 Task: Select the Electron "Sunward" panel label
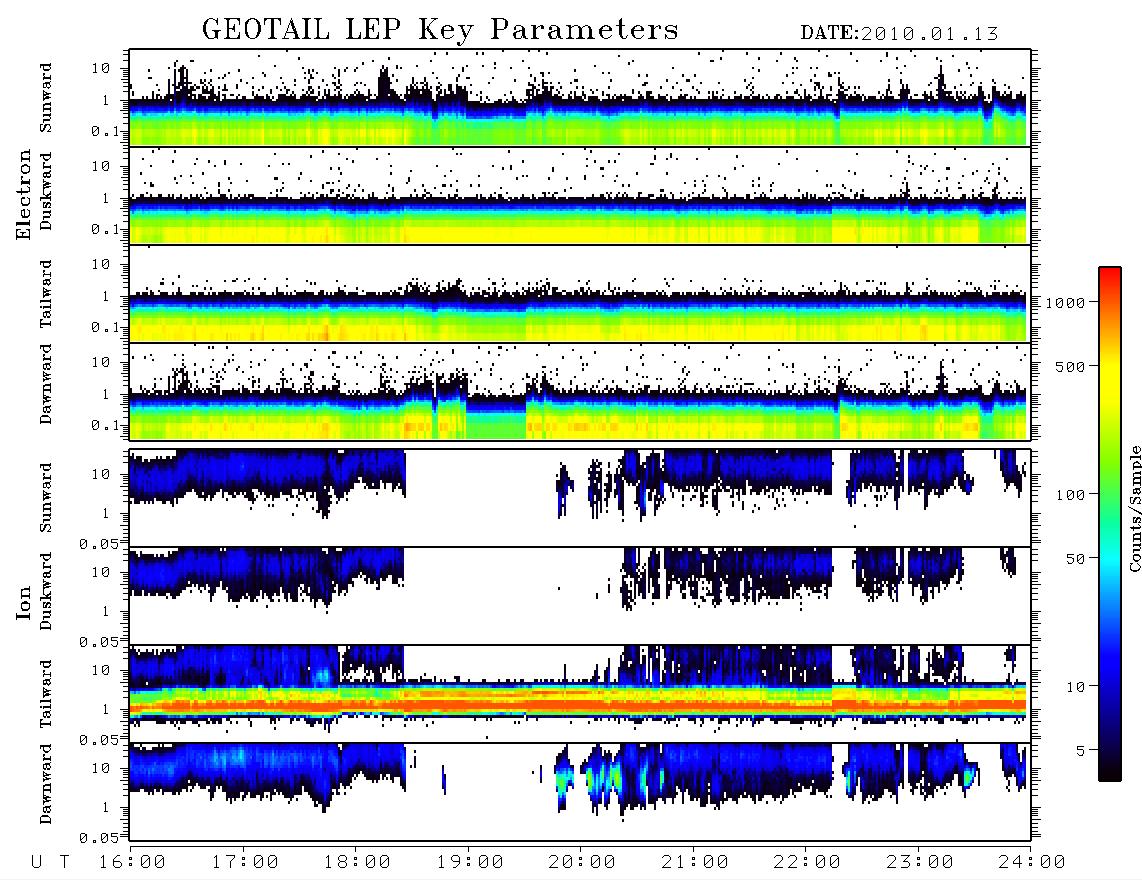click(46, 98)
